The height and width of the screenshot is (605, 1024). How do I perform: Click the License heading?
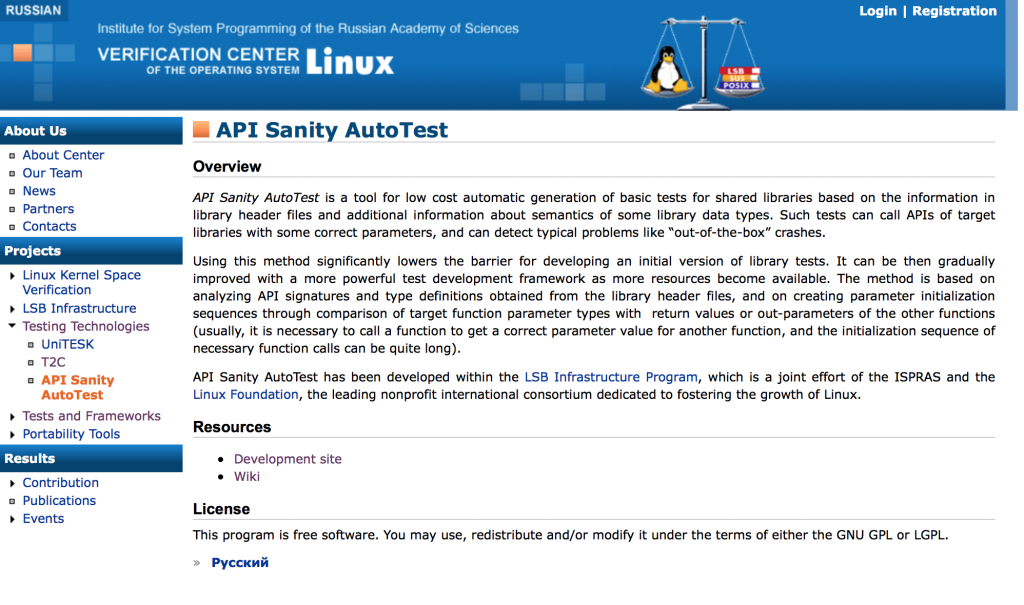221,509
